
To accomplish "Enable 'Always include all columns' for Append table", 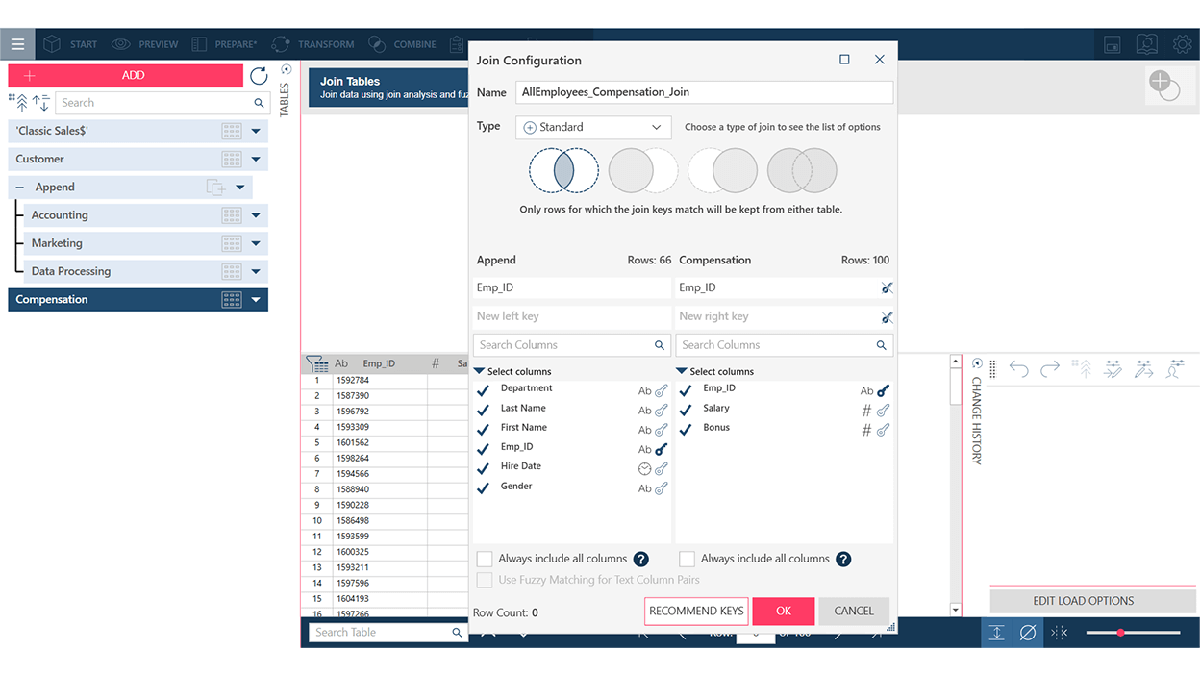I will (x=485, y=559).
